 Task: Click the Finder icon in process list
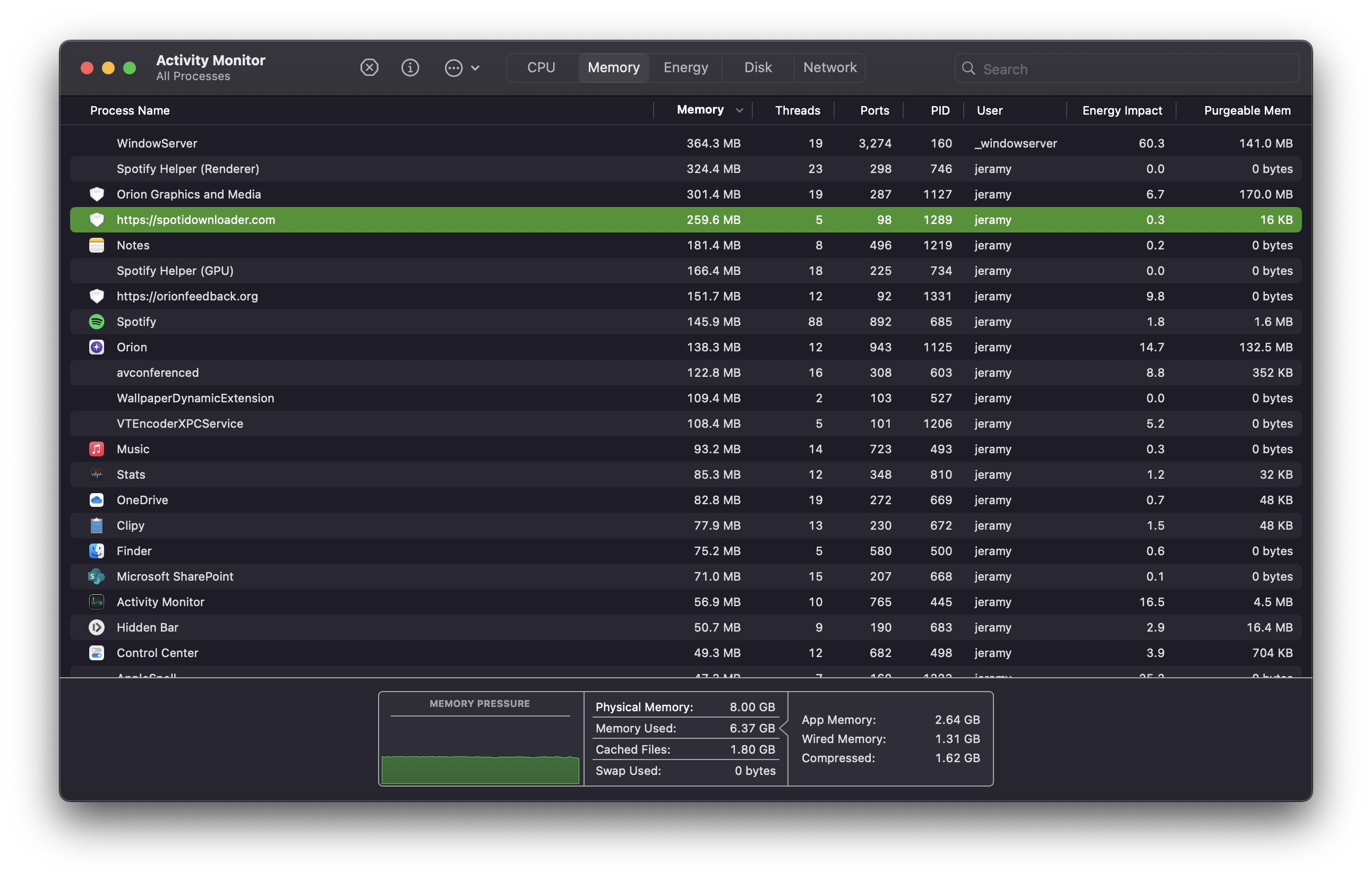click(97, 551)
